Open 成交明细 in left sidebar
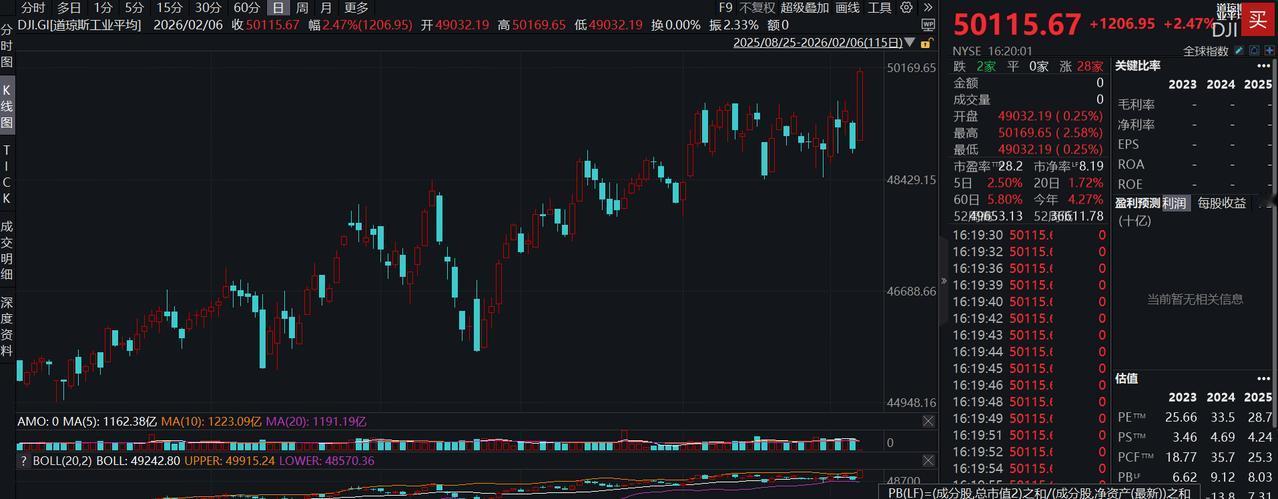Viewport: 1278px width, 499px height. pos(7,250)
